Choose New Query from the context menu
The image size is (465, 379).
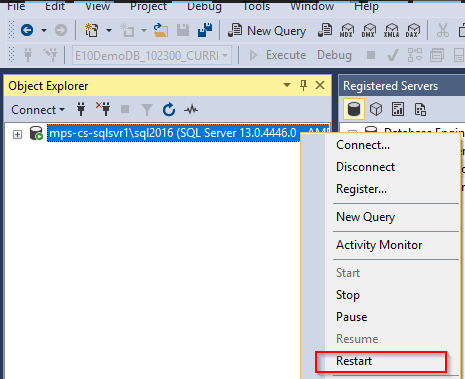(x=365, y=217)
